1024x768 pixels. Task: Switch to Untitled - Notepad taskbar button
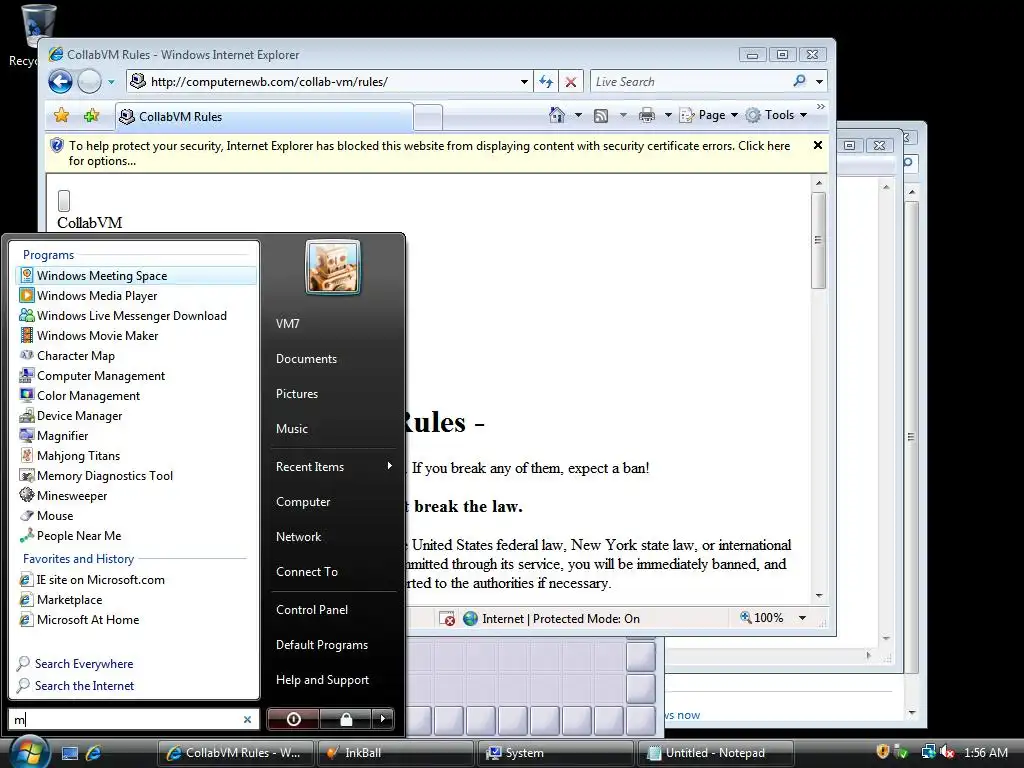(715, 753)
